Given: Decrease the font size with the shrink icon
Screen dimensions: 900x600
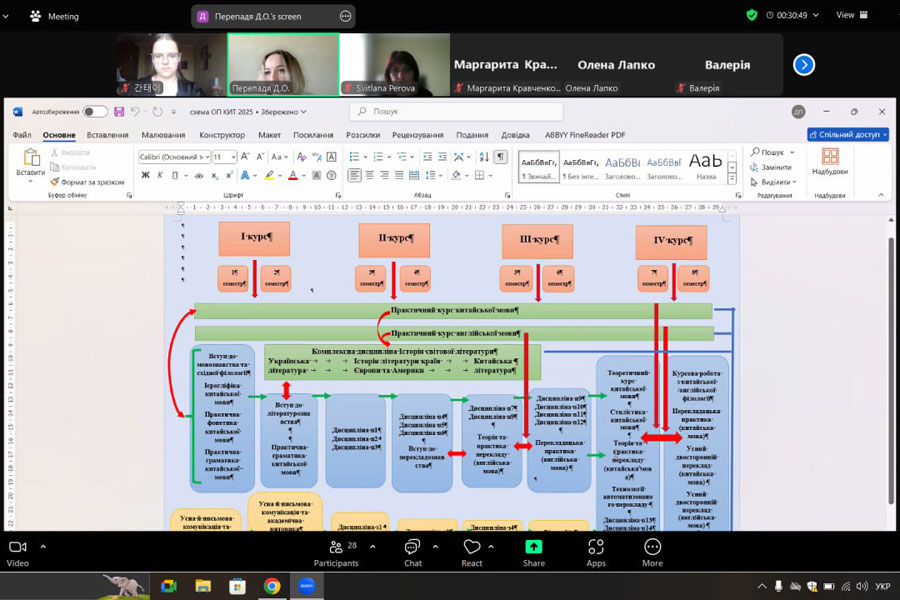Looking at the screenshot, I should pyautogui.click(x=259, y=156).
